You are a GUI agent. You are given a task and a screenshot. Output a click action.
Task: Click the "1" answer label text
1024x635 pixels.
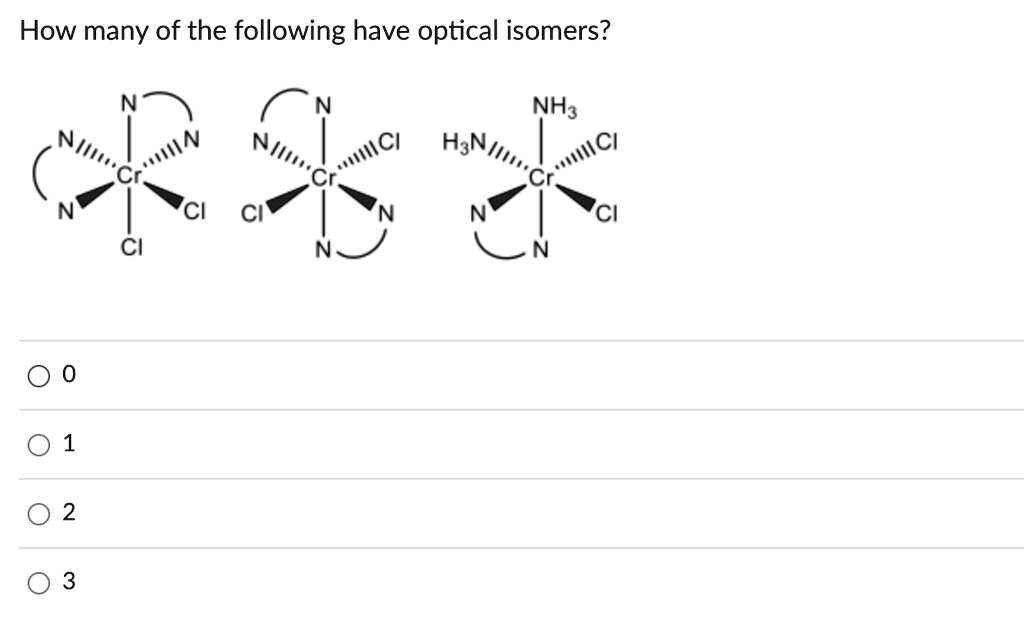69,444
